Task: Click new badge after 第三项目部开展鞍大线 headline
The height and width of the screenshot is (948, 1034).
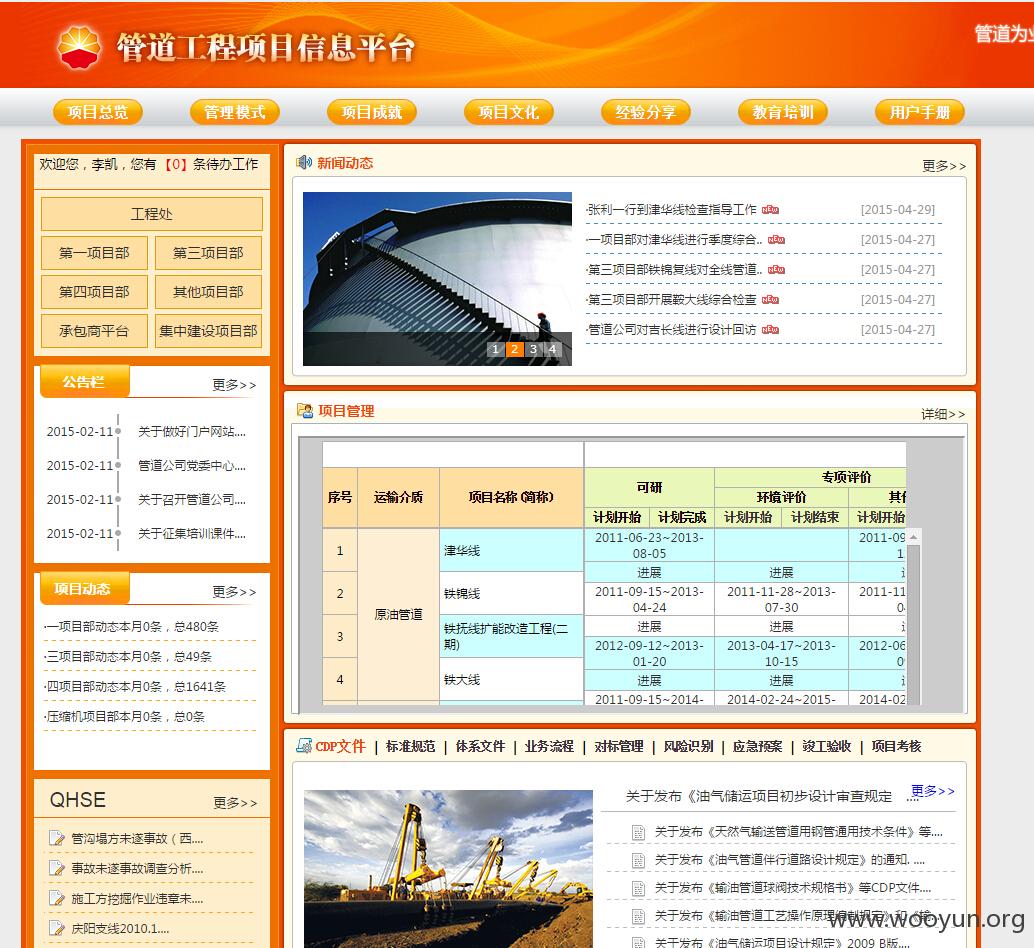Action: pyautogui.click(x=770, y=300)
